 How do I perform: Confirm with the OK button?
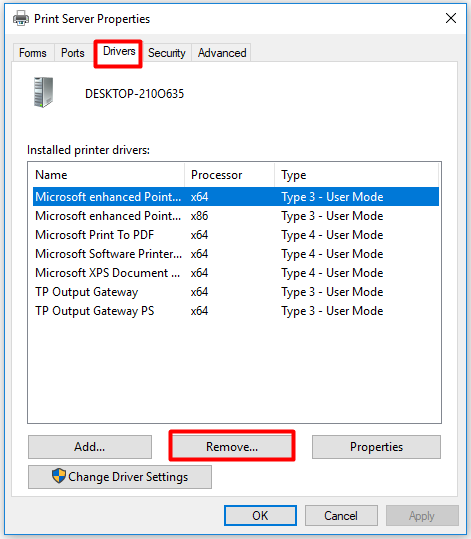pos(260,516)
